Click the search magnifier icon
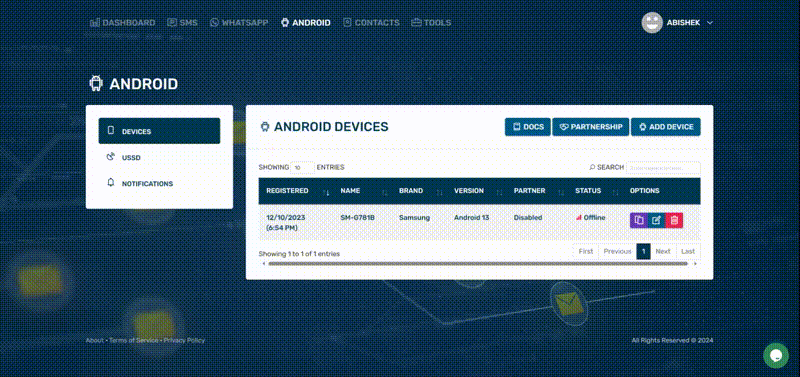Image resolution: width=800 pixels, height=377 pixels. click(x=592, y=167)
